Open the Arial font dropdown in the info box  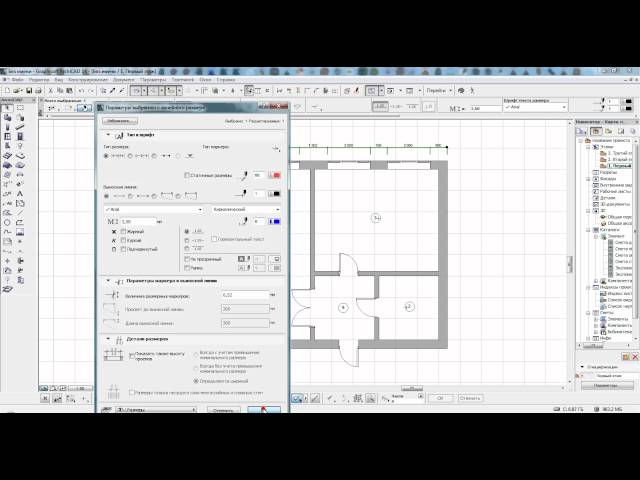[x=535, y=107]
